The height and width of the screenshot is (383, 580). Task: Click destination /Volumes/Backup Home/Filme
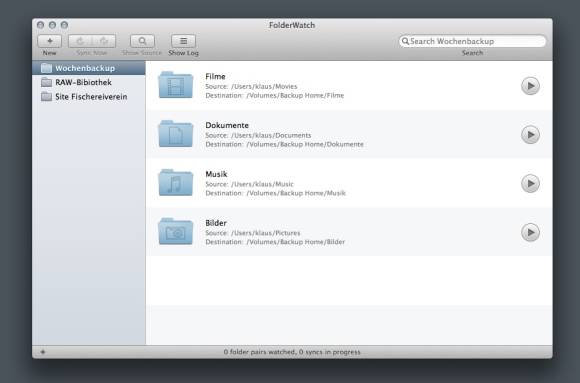click(x=295, y=95)
